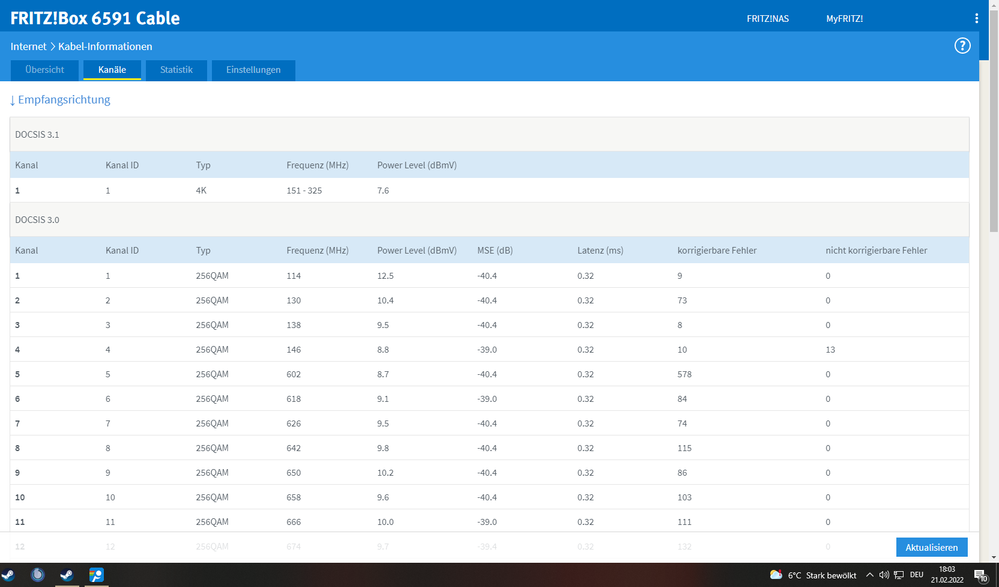
Task: Open the MyFRITZ! link
Action: click(844, 19)
